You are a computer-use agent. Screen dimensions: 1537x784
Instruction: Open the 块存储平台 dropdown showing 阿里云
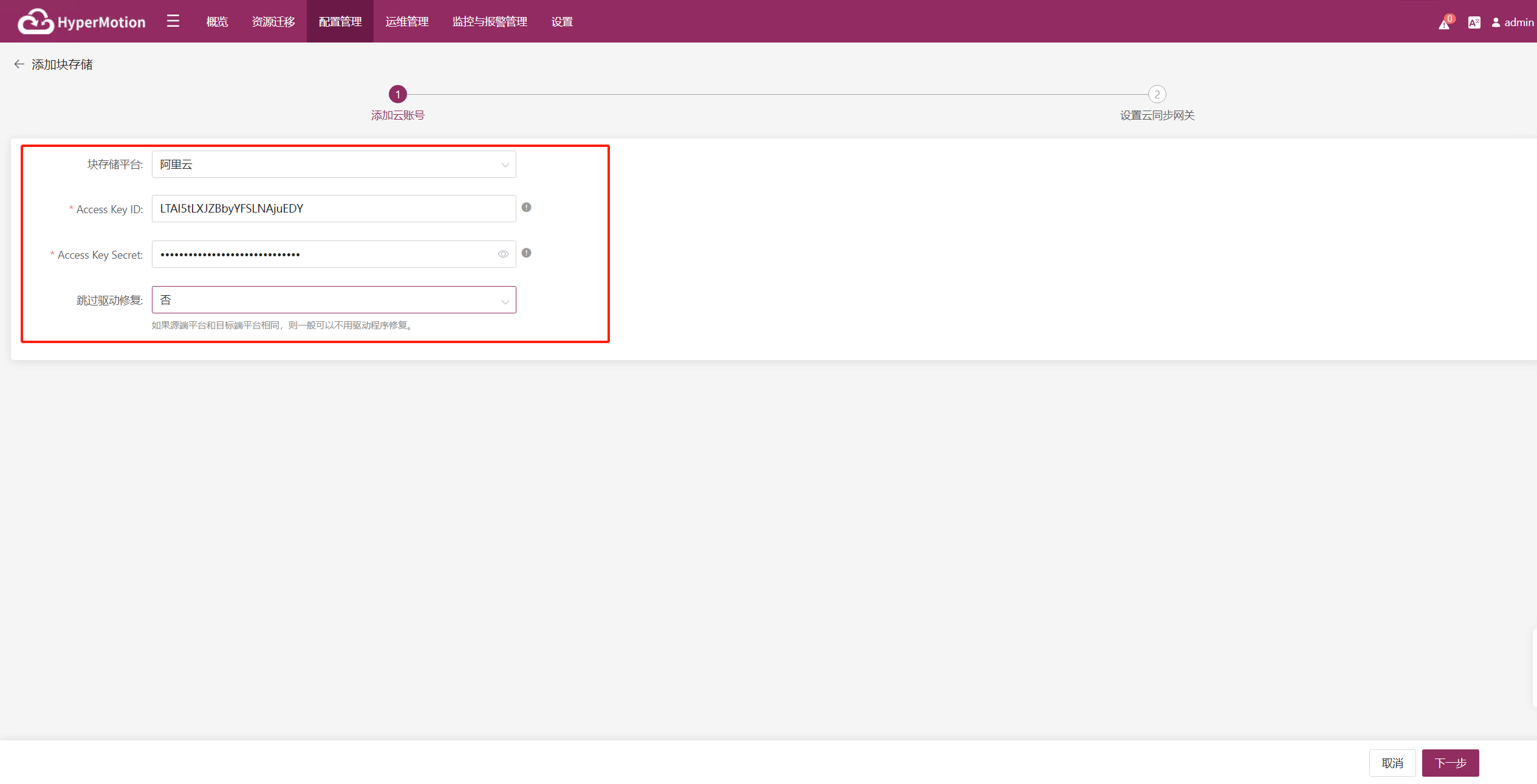coord(334,165)
